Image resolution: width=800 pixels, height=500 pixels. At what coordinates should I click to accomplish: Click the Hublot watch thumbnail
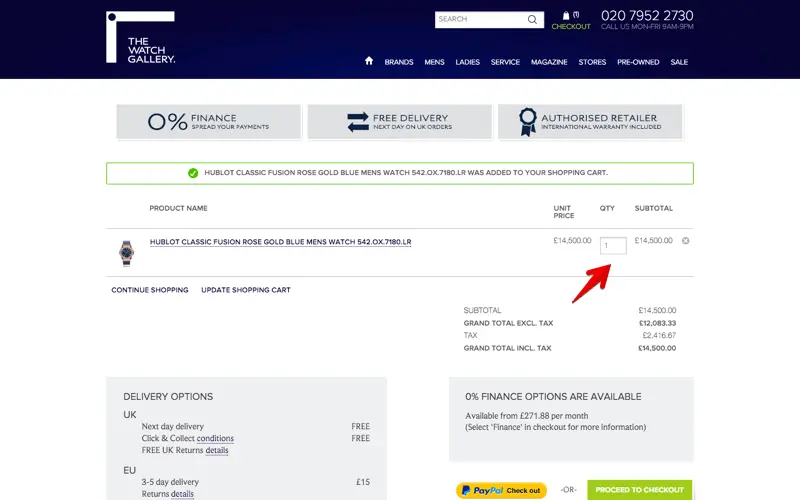(127, 253)
